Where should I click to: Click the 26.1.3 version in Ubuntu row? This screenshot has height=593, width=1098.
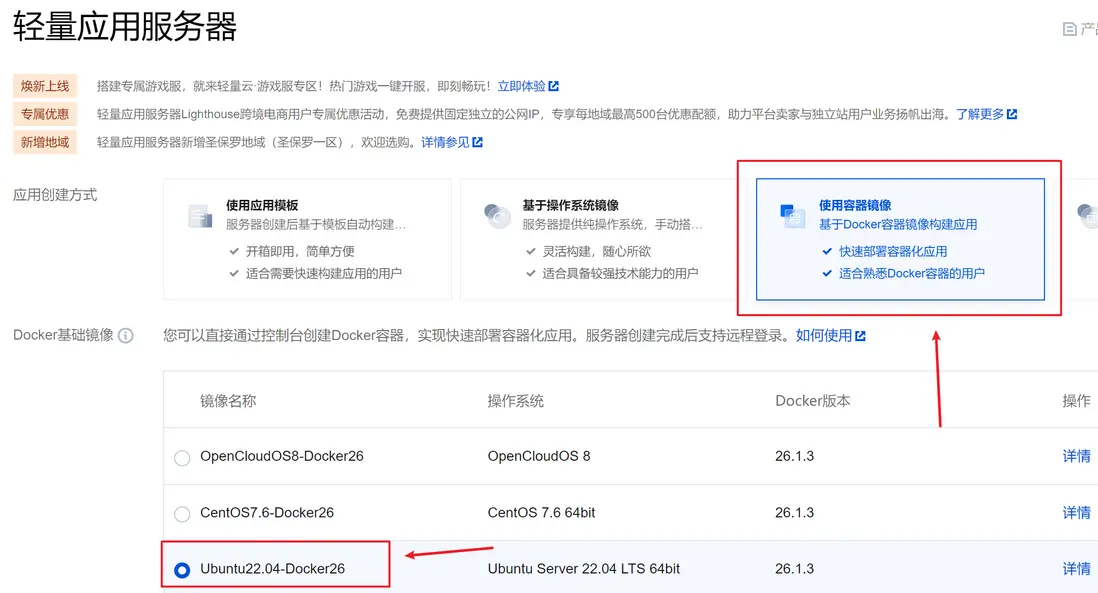794,568
